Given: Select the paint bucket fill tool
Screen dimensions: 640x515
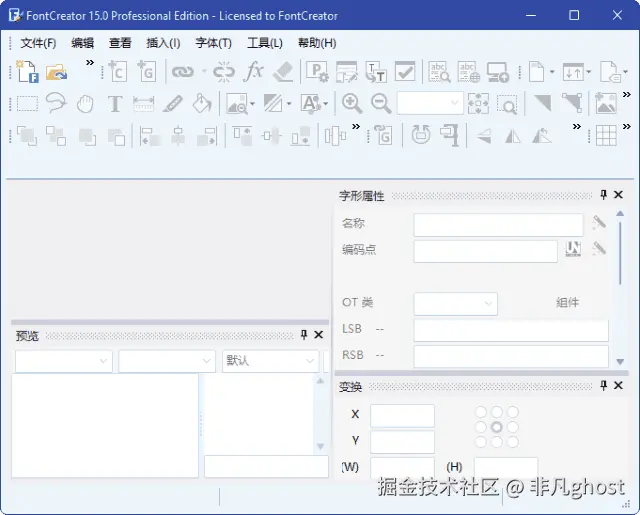Looking at the screenshot, I should pos(202,103).
